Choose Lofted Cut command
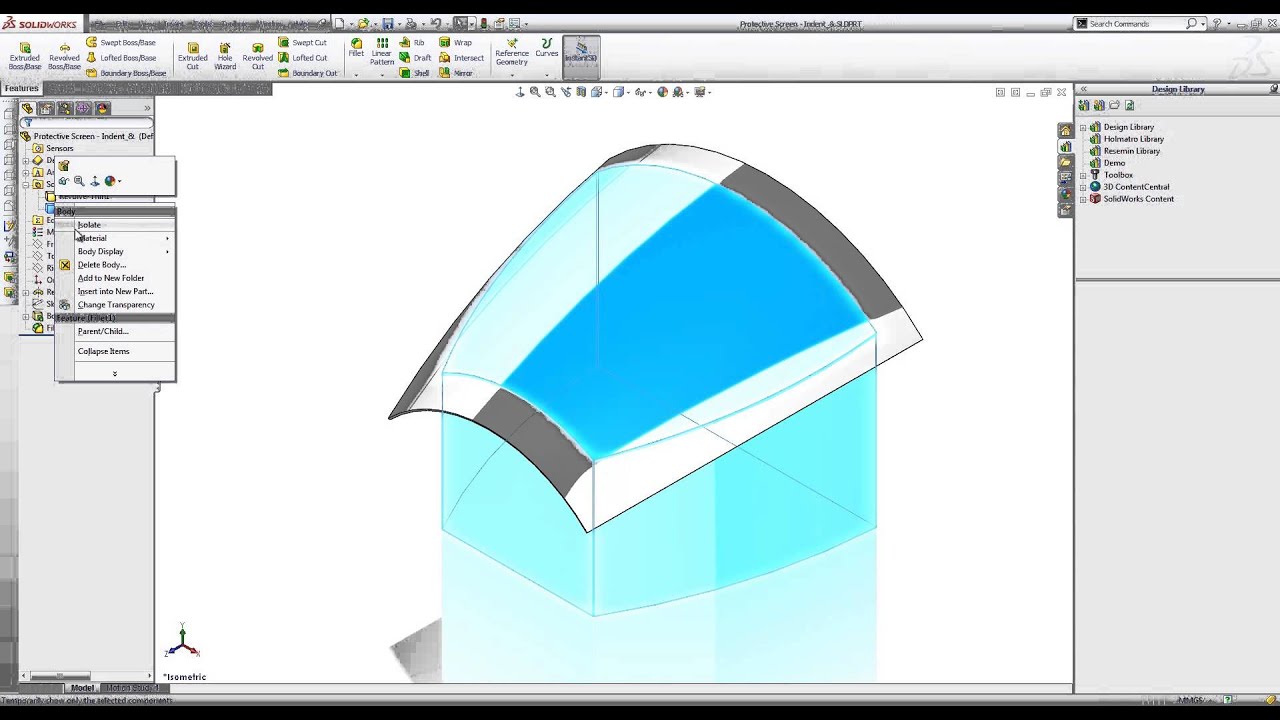 click(302, 58)
